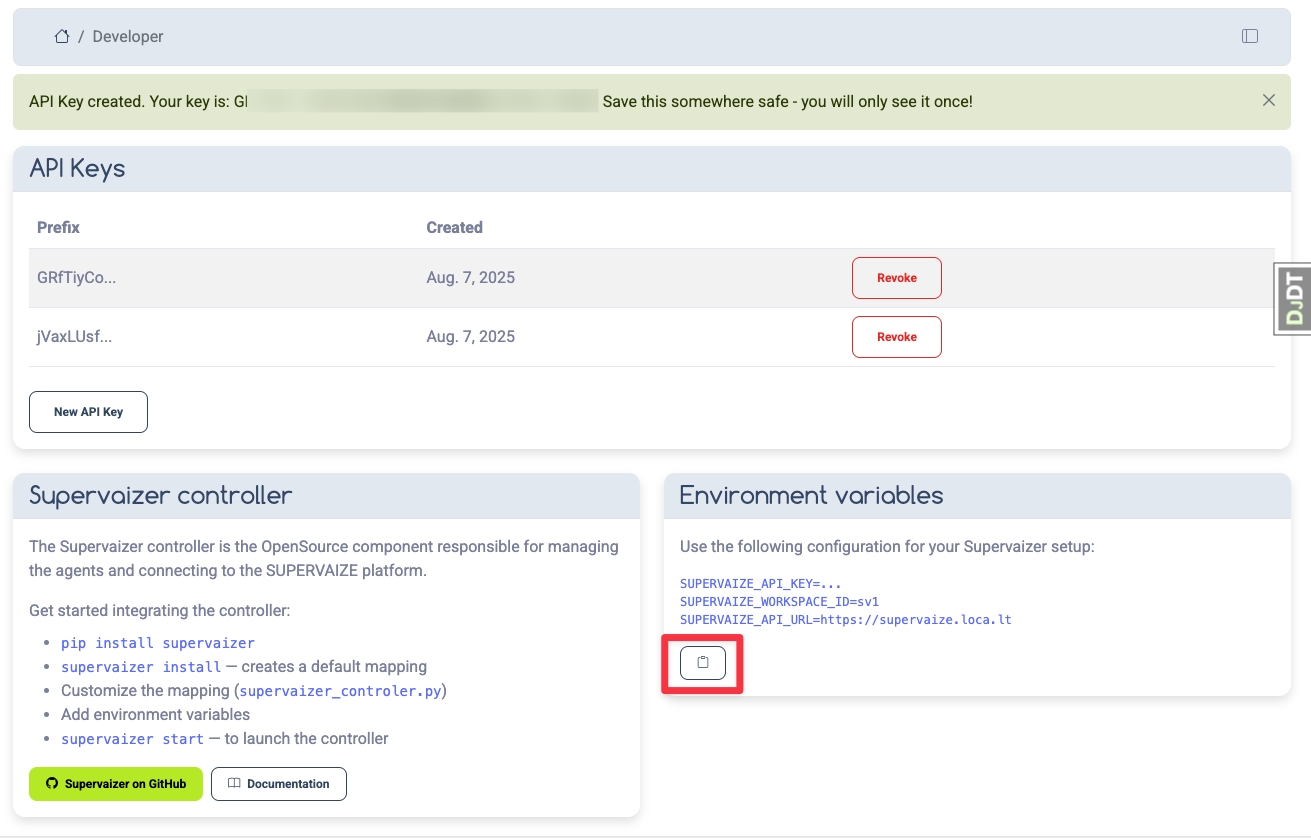Click the SUPERVAIZE_API_URL line
The height and width of the screenshot is (838, 1311).
pyautogui.click(x=846, y=620)
